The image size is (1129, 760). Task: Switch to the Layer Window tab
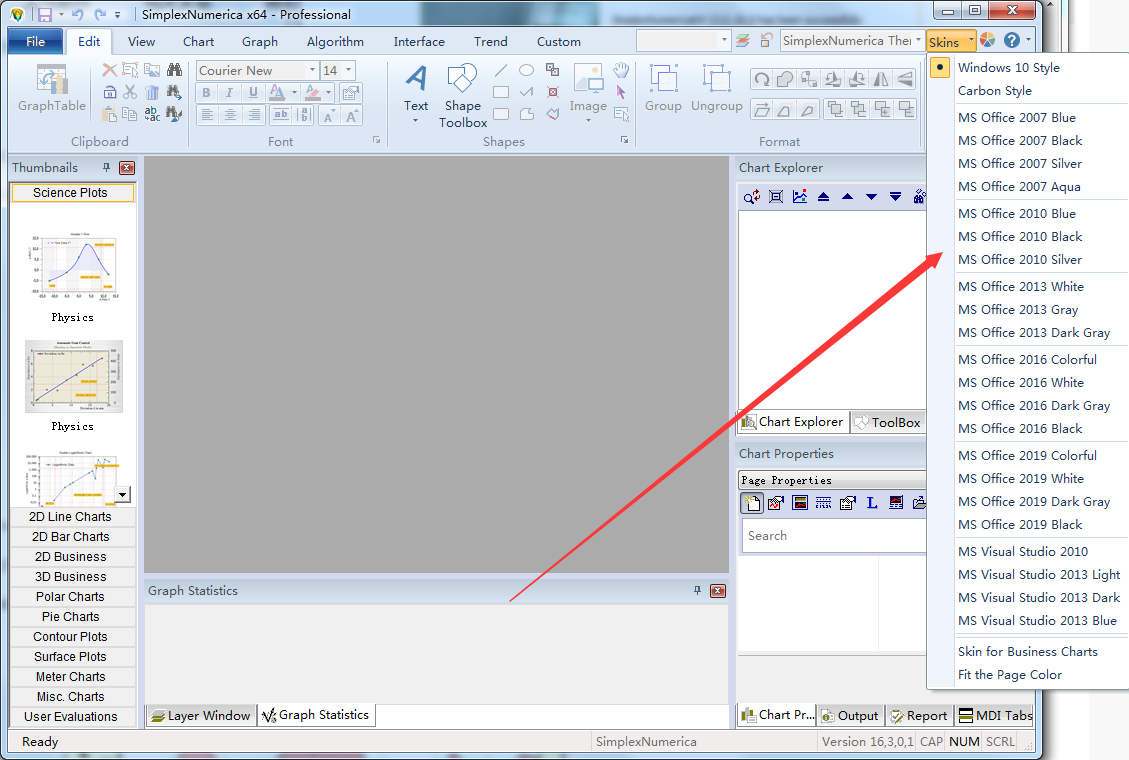[202, 715]
